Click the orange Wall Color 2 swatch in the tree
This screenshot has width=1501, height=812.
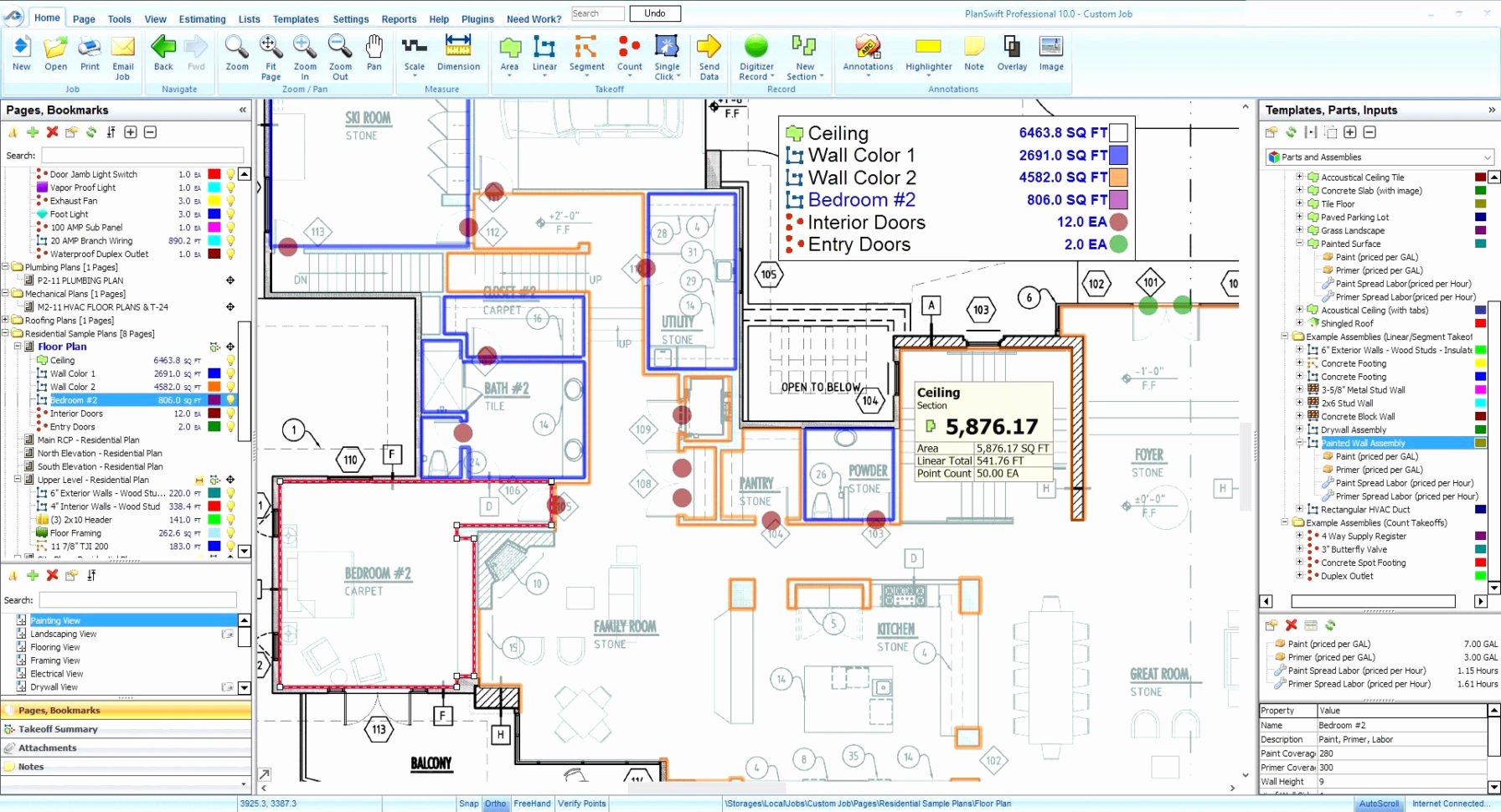pyautogui.click(x=214, y=388)
